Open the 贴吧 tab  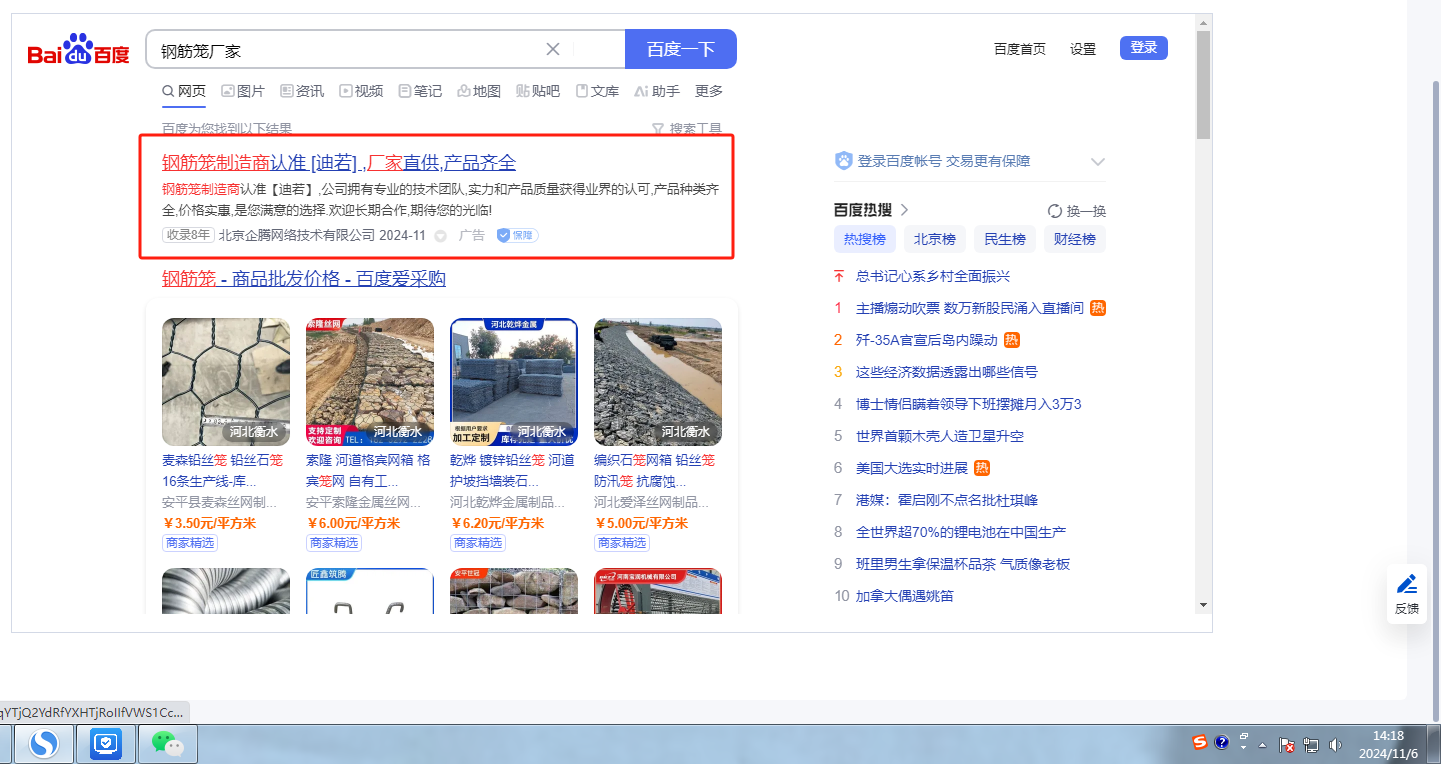(x=538, y=91)
